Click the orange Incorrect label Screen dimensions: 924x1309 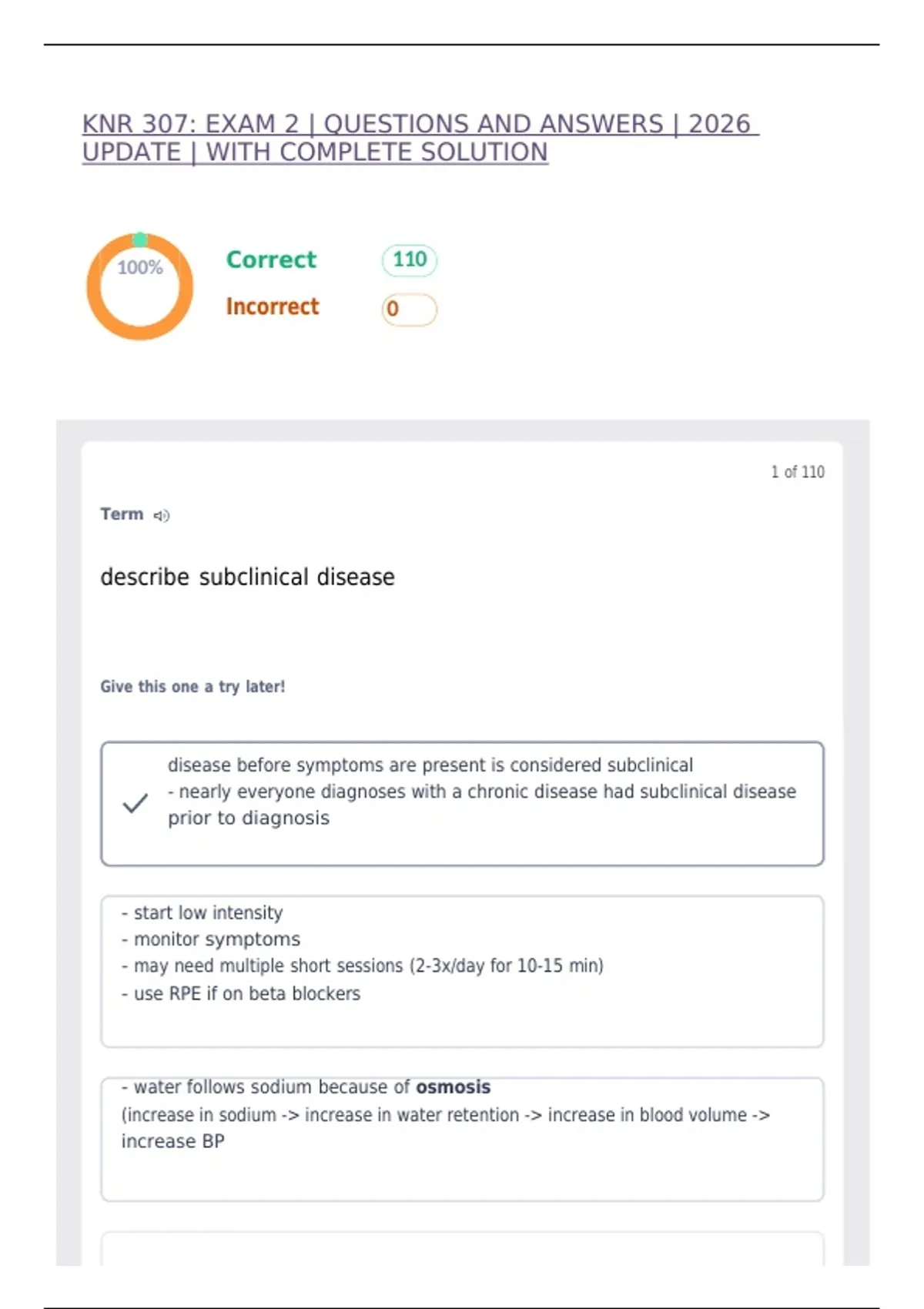pos(272,306)
